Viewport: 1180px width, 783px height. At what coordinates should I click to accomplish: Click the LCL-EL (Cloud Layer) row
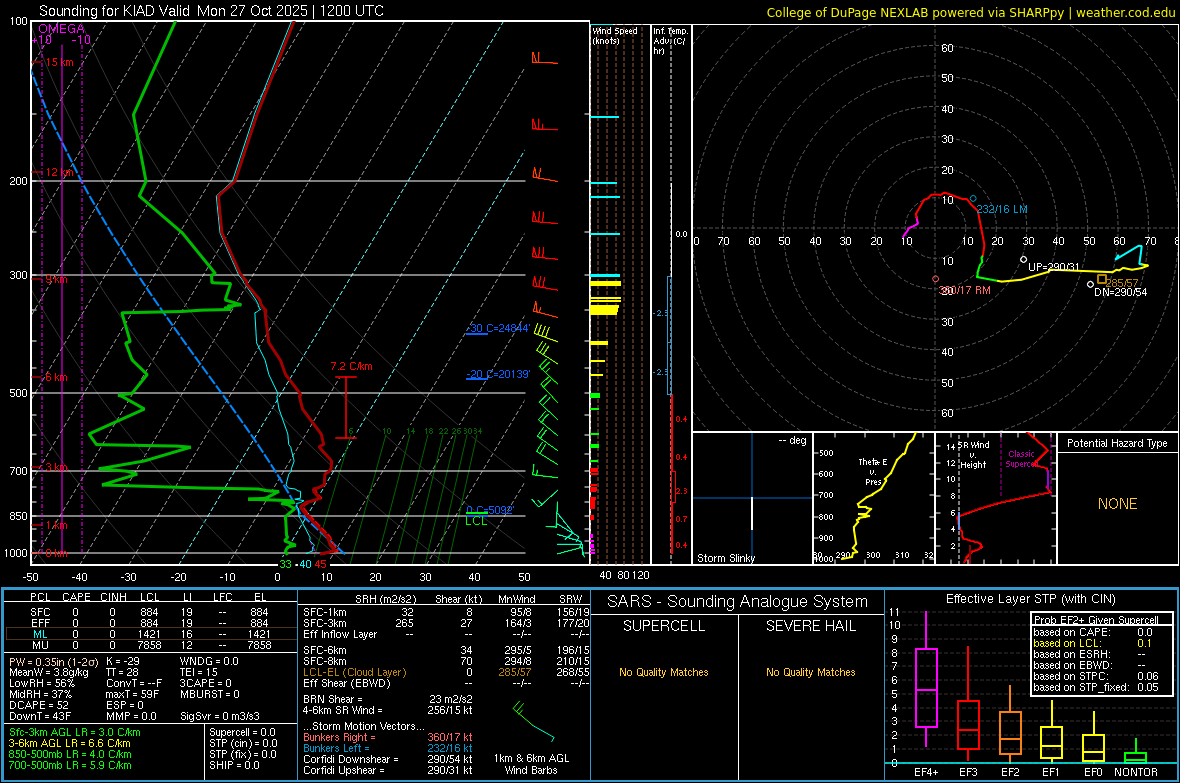pyautogui.click(x=446, y=672)
